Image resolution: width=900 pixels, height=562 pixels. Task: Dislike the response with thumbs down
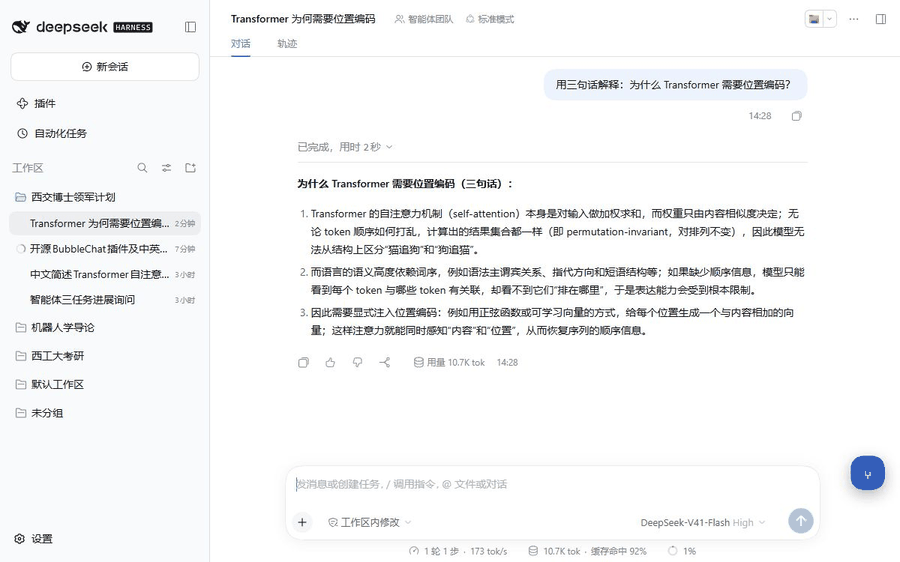pyautogui.click(x=358, y=362)
